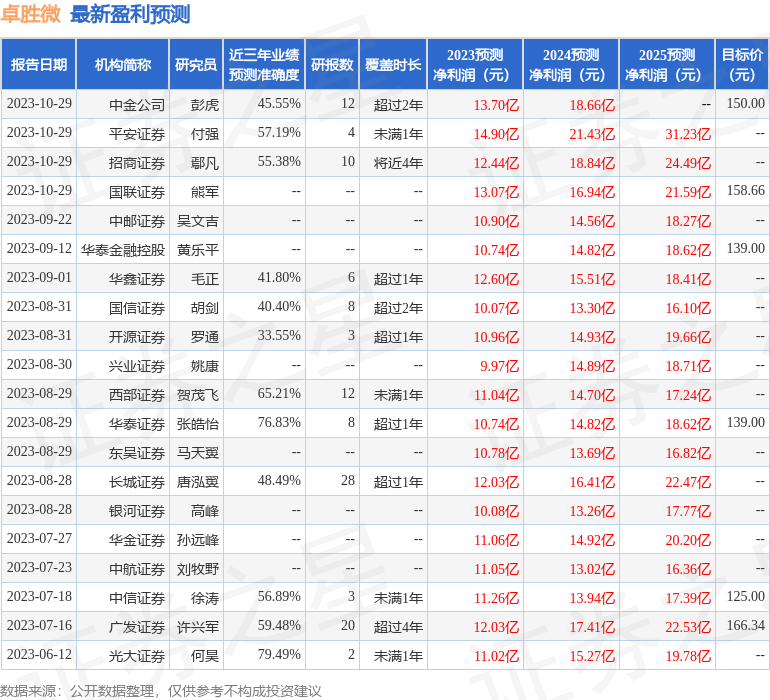Select the 华泰金融控股 institution cell
Screen dimensions: 770x700
coord(123,250)
